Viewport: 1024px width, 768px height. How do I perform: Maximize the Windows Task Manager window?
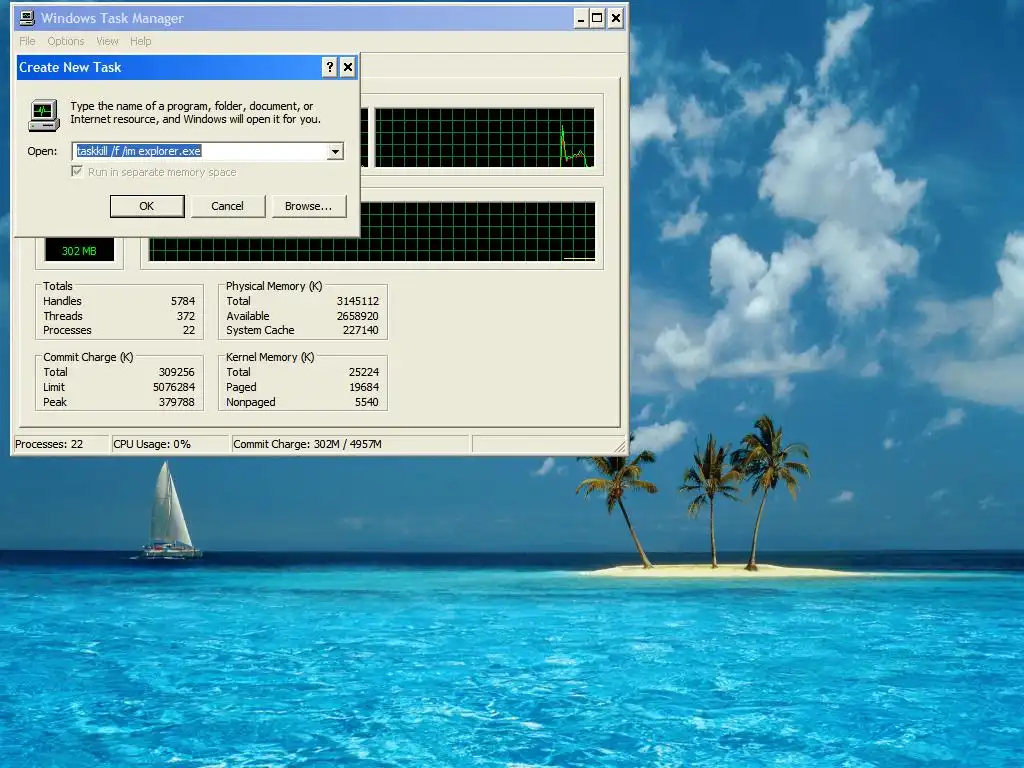point(597,18)
